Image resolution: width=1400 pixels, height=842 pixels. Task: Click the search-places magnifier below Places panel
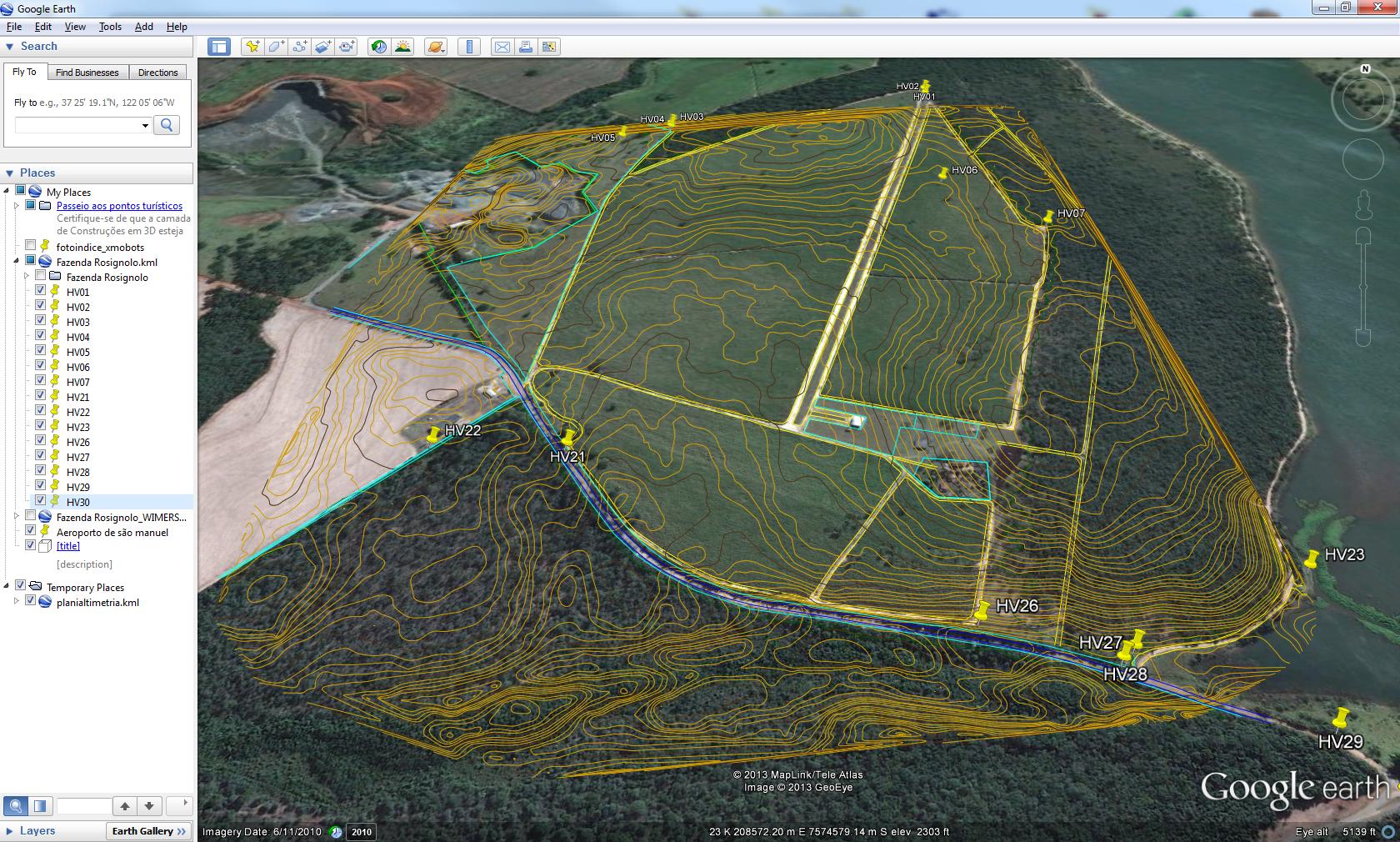coord(15,806)
